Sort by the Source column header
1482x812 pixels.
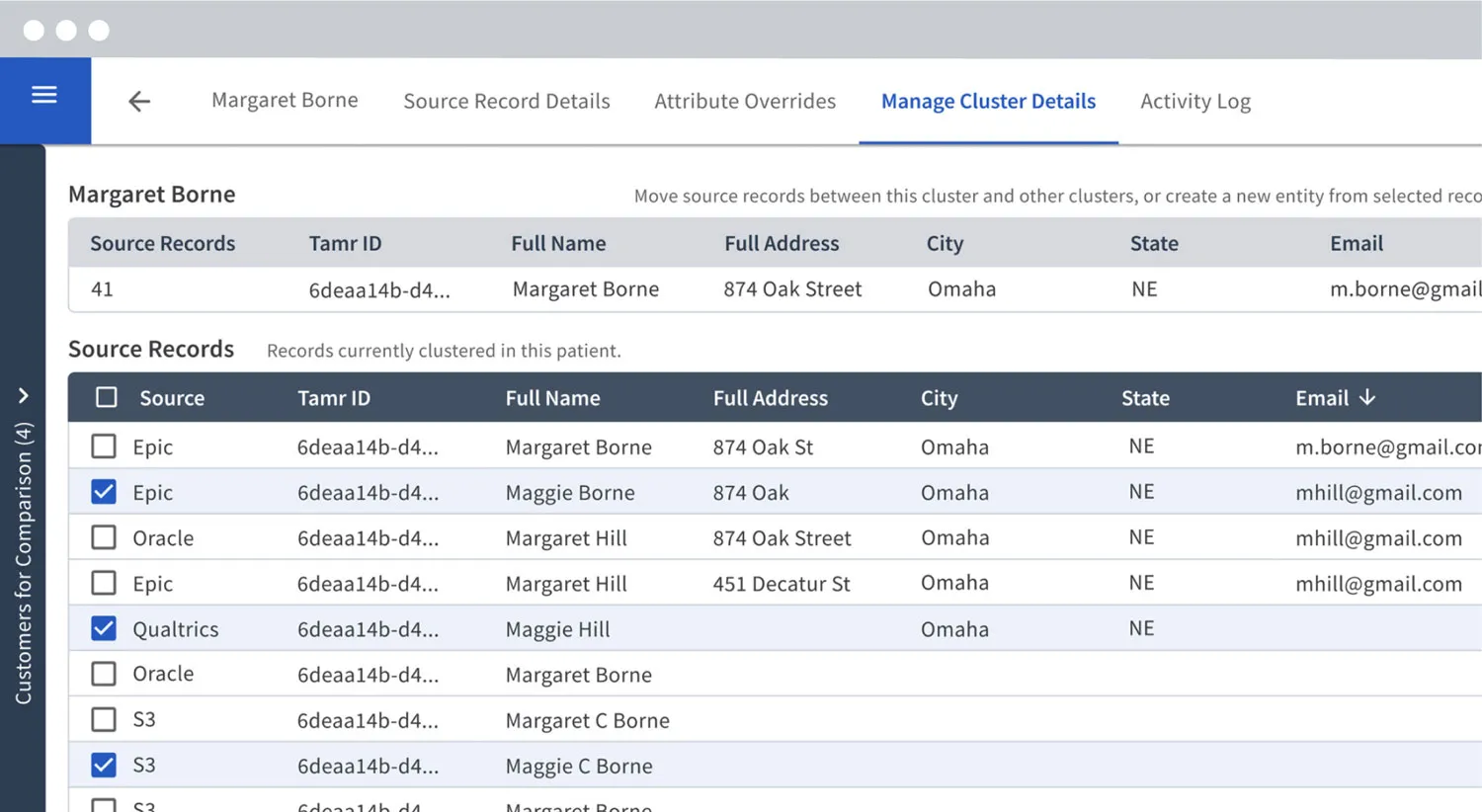(172, 398)
